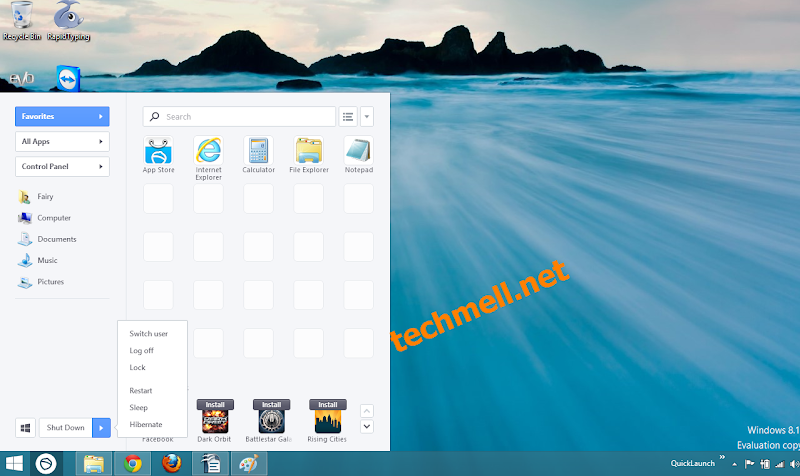
Task: Click the QuickLaunch toolbar label
Action: pyautogui.click(x=692, y=463)
